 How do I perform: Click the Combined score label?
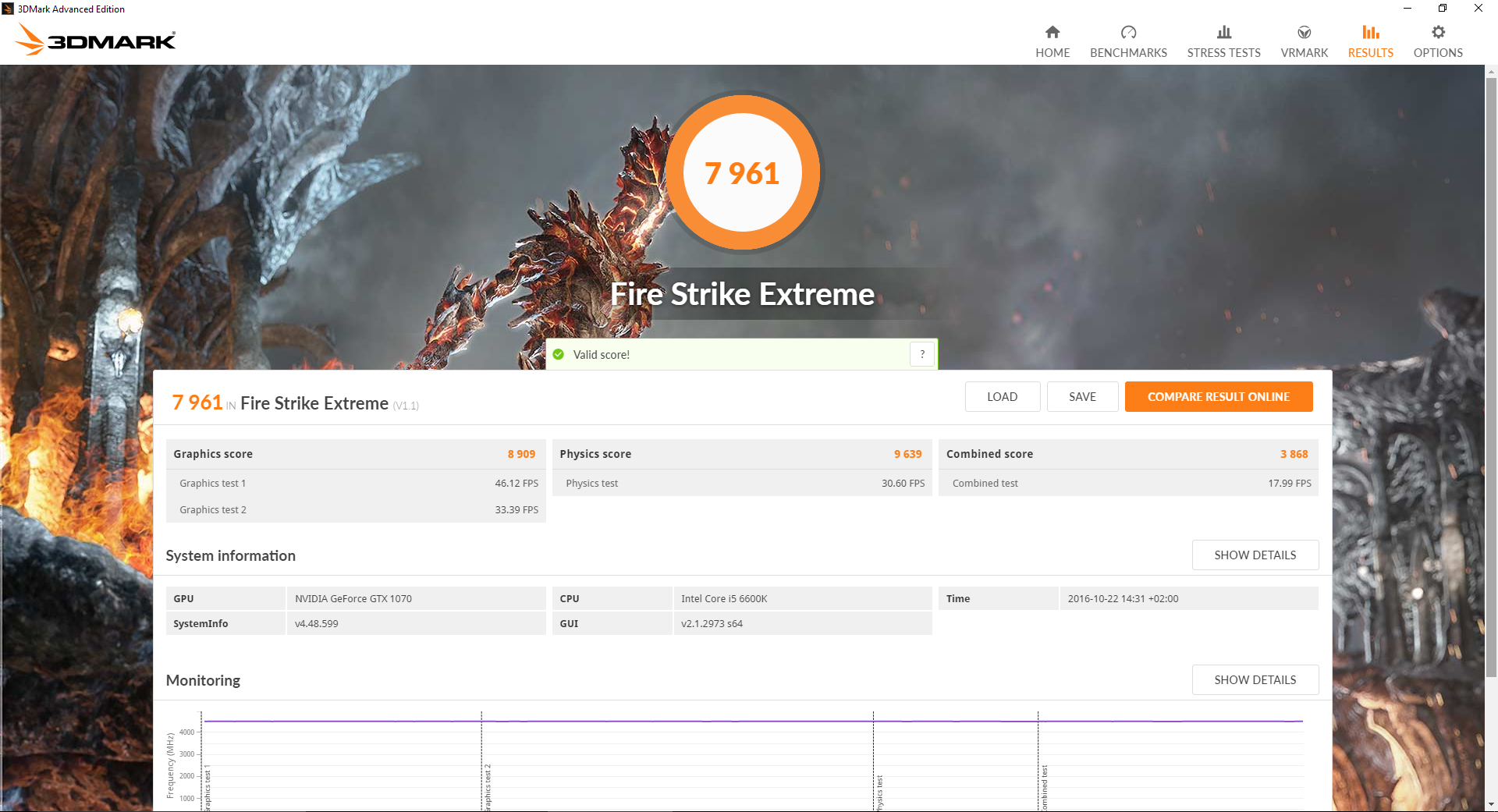pos(989,454)
